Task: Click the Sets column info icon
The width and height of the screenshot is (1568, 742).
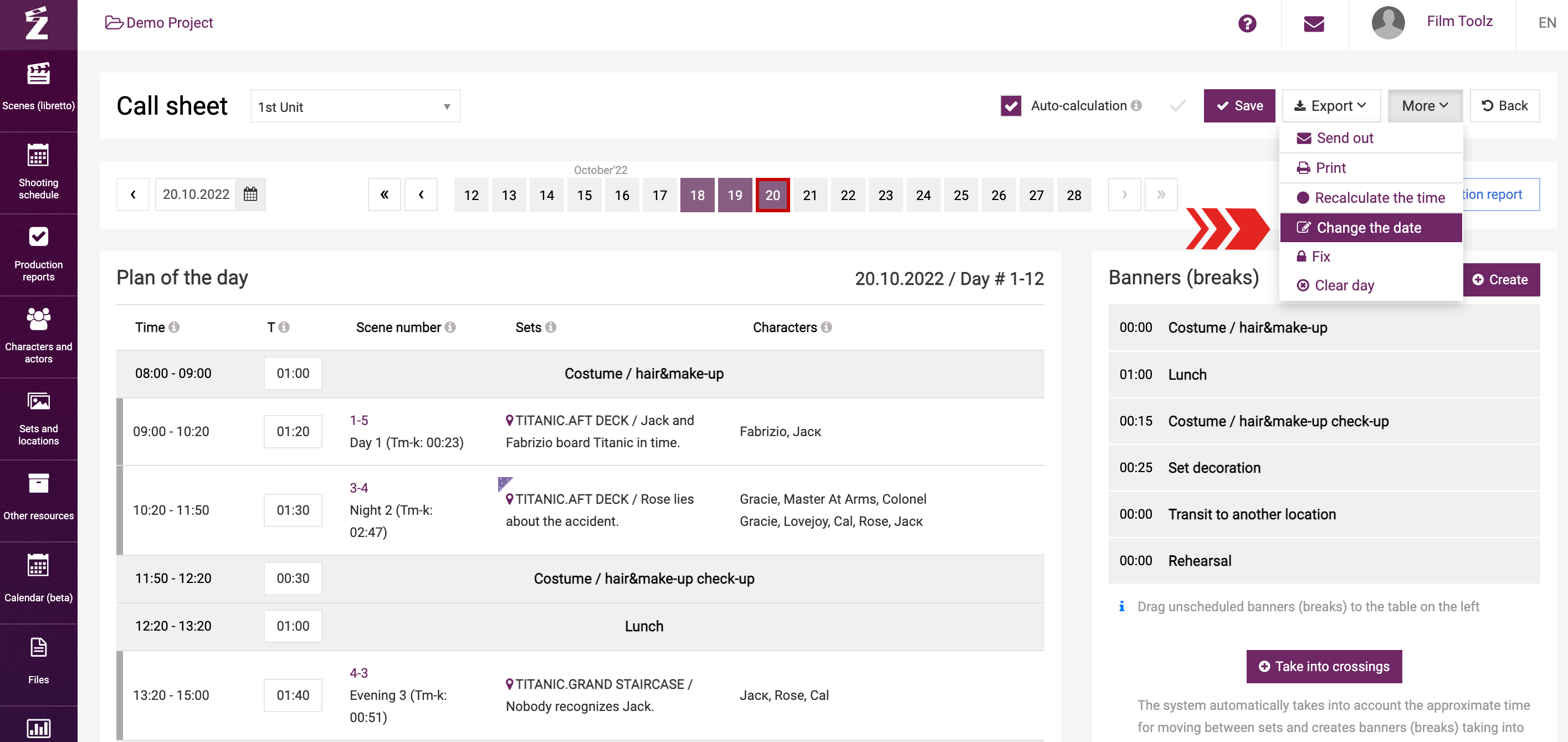Action: coord(551,327)
